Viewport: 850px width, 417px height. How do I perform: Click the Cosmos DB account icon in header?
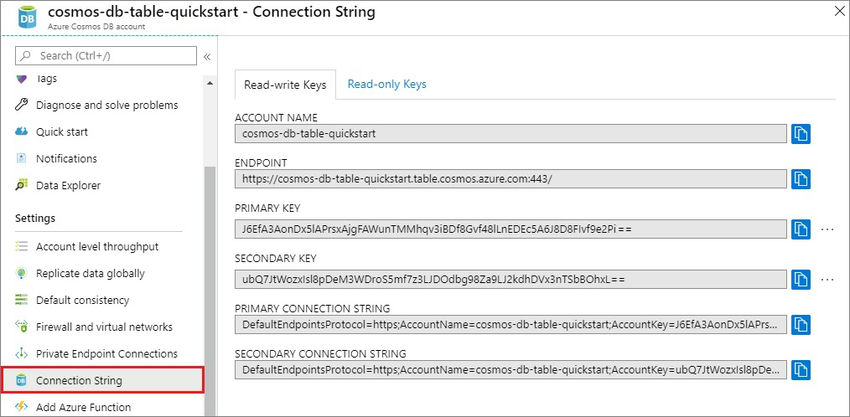click(x=27, y=16)
